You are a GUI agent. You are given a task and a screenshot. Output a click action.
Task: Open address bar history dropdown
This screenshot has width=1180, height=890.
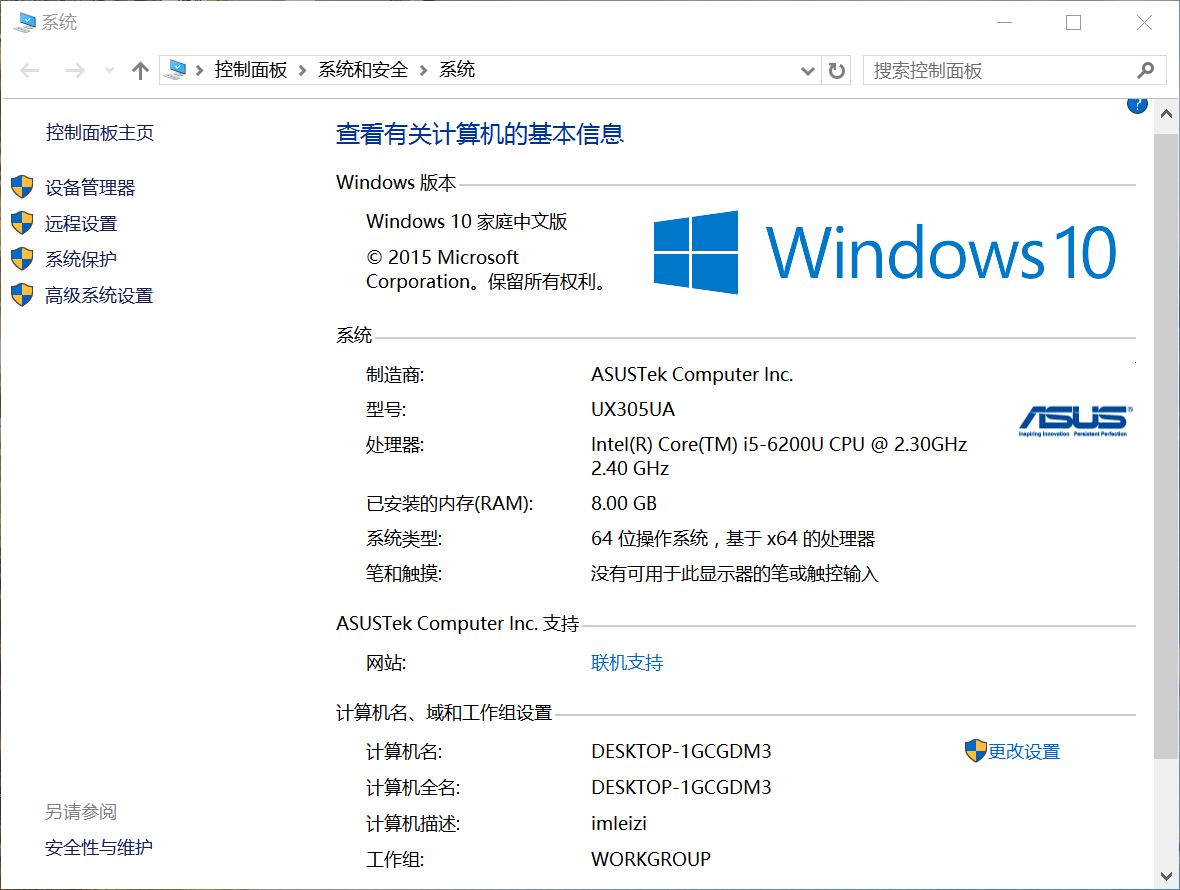coord(807,71)
